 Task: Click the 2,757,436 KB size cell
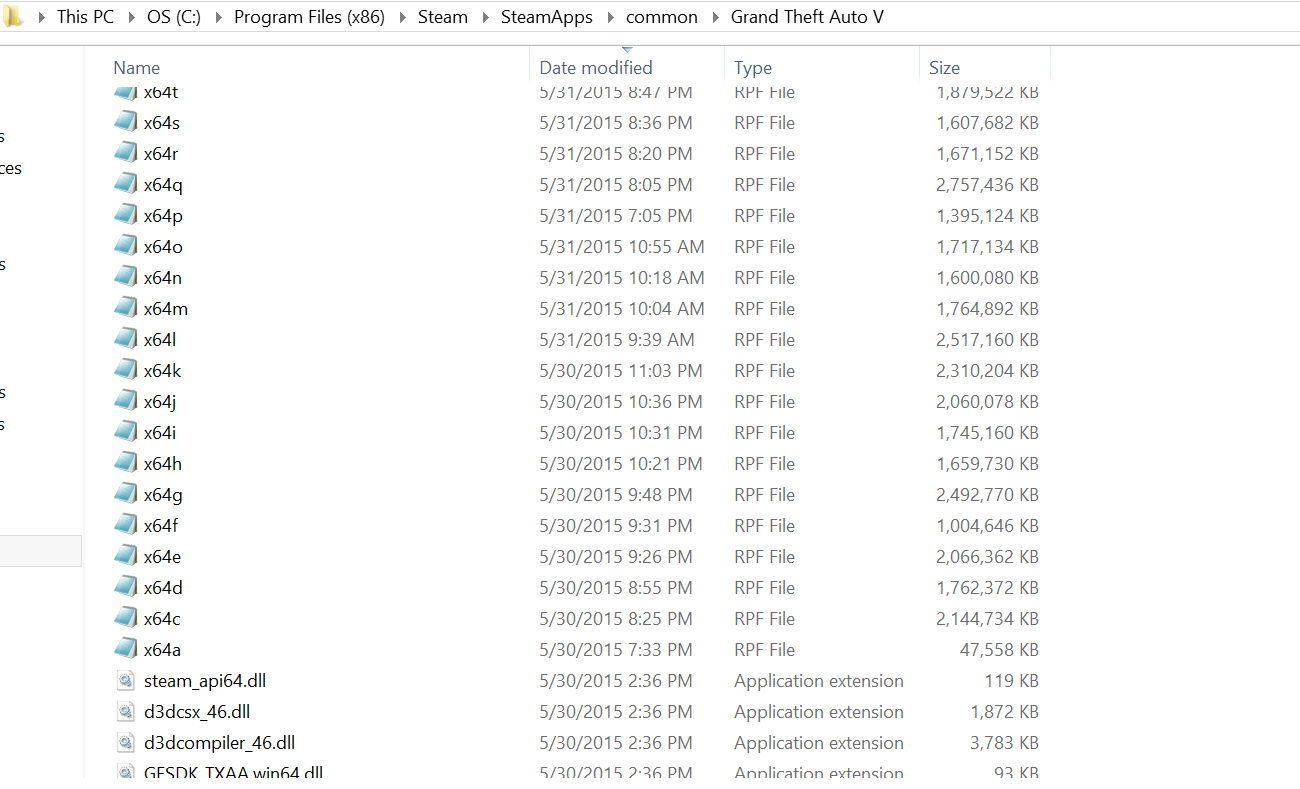click(988, 185)
